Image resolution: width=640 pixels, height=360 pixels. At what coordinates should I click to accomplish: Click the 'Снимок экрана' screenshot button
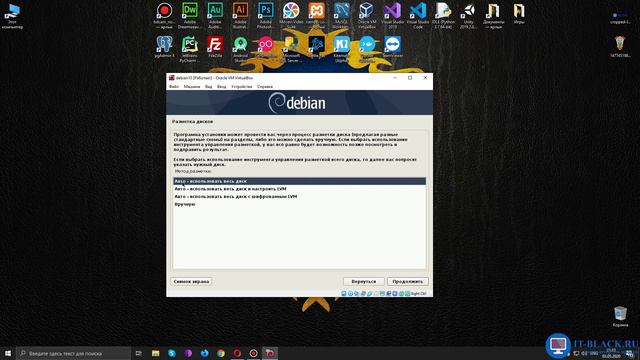191,281
